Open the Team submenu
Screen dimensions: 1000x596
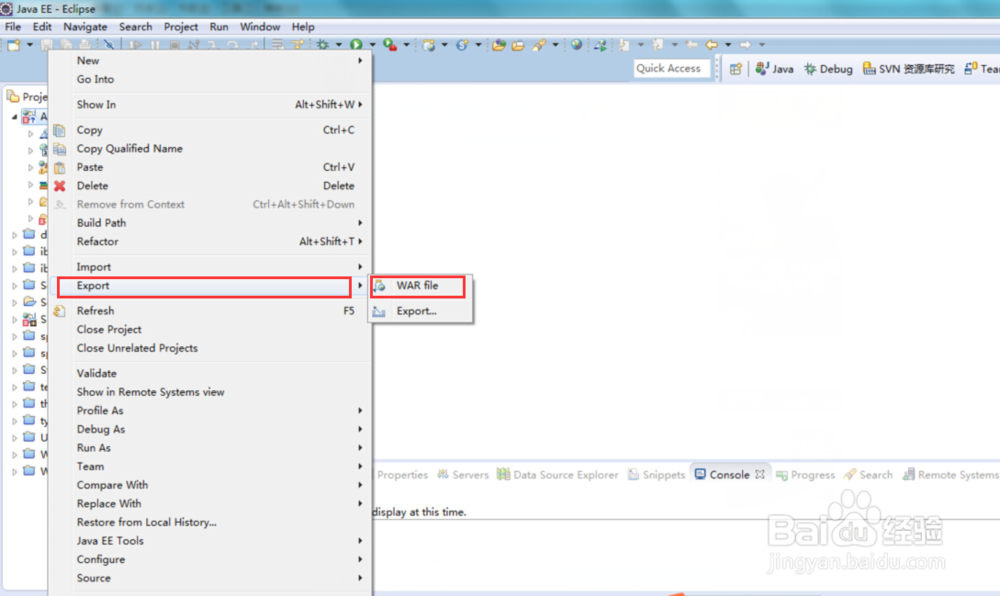tap(210, 466)
